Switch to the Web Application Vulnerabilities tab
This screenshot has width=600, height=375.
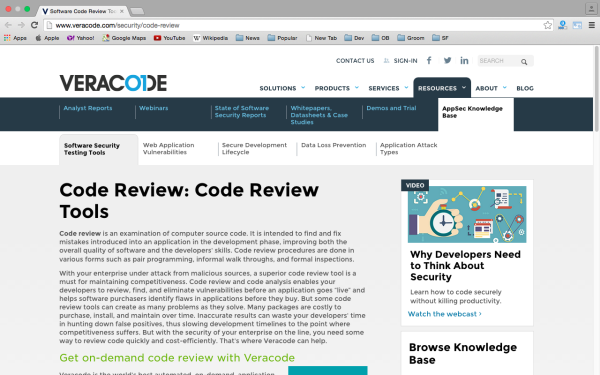click(x=168, y=148)
